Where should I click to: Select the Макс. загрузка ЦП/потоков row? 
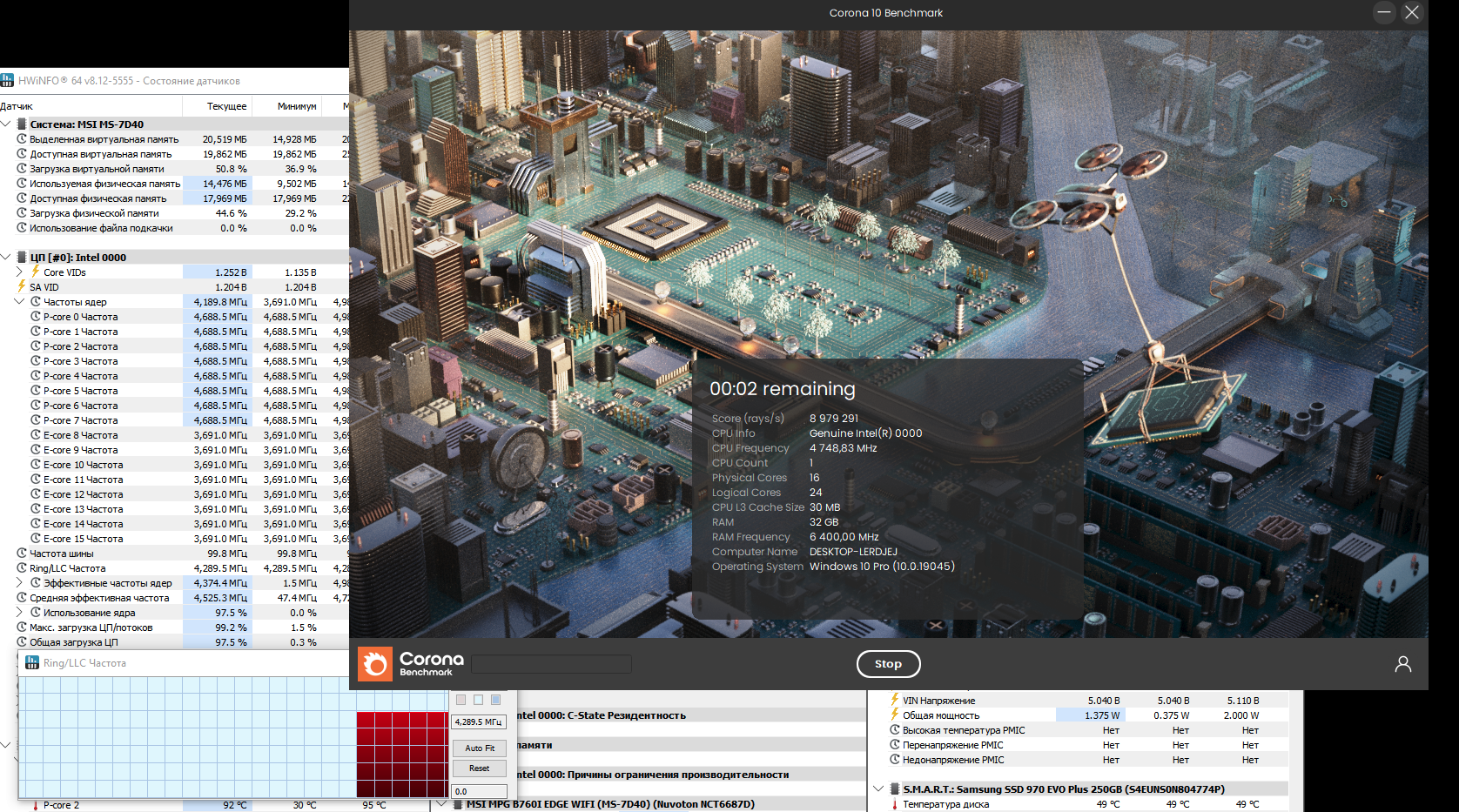coord(174,627)
